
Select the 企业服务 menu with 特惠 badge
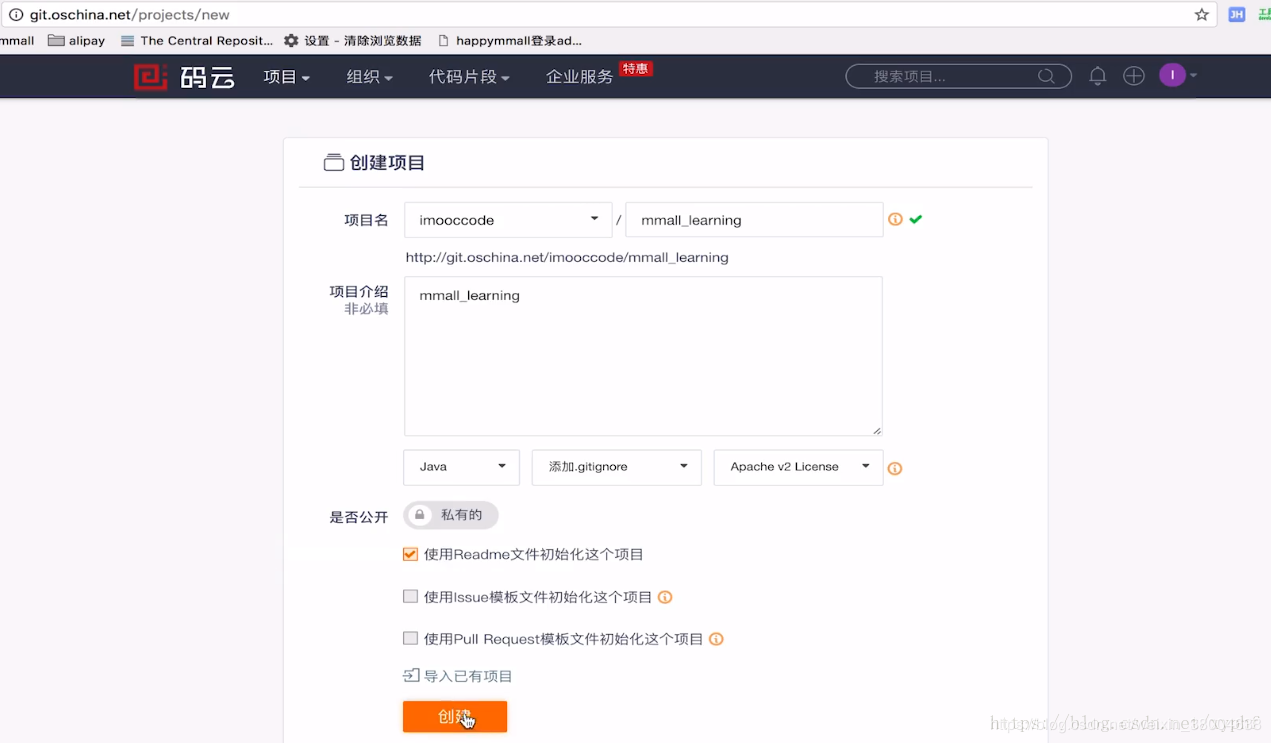pos(578,76)
